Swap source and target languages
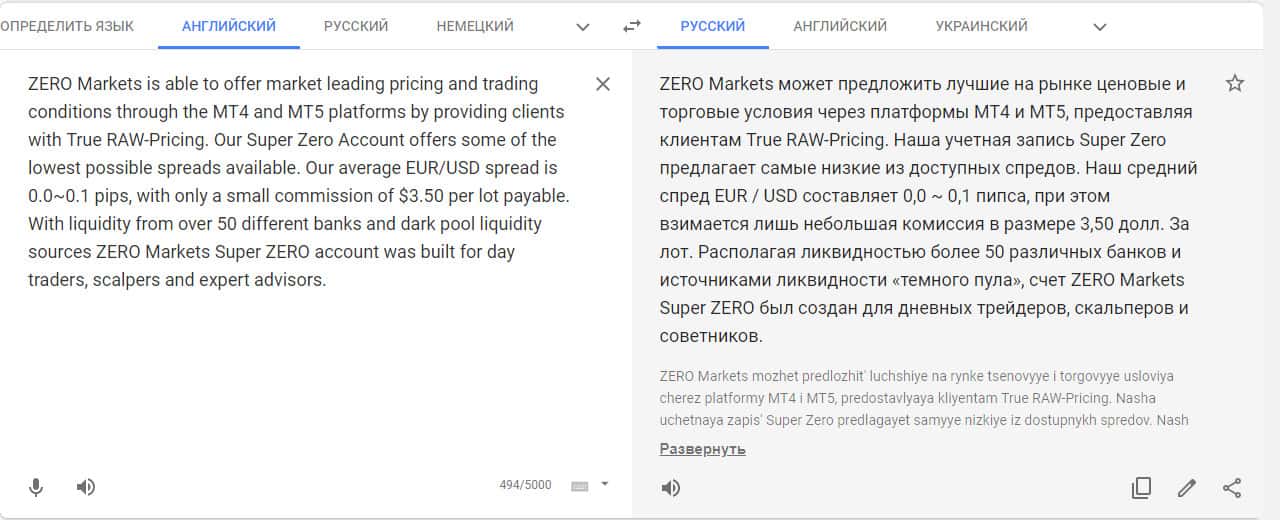 pyautogui.click(x=632, y=26)
